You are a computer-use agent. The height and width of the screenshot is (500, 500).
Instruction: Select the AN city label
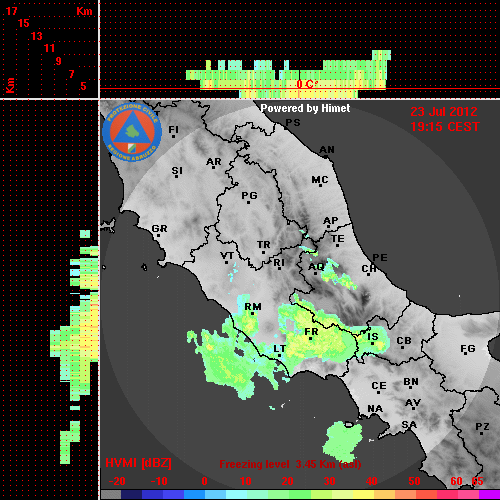click(327, 150)
